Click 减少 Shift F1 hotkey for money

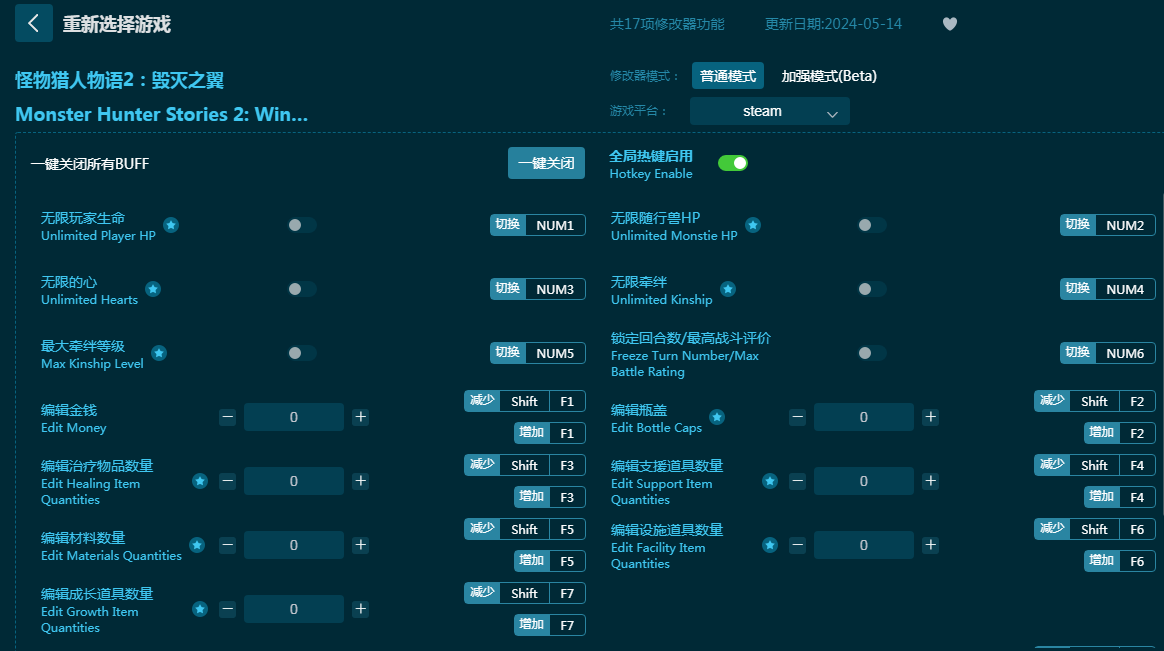pyautogui.click(x=525, y=401)
